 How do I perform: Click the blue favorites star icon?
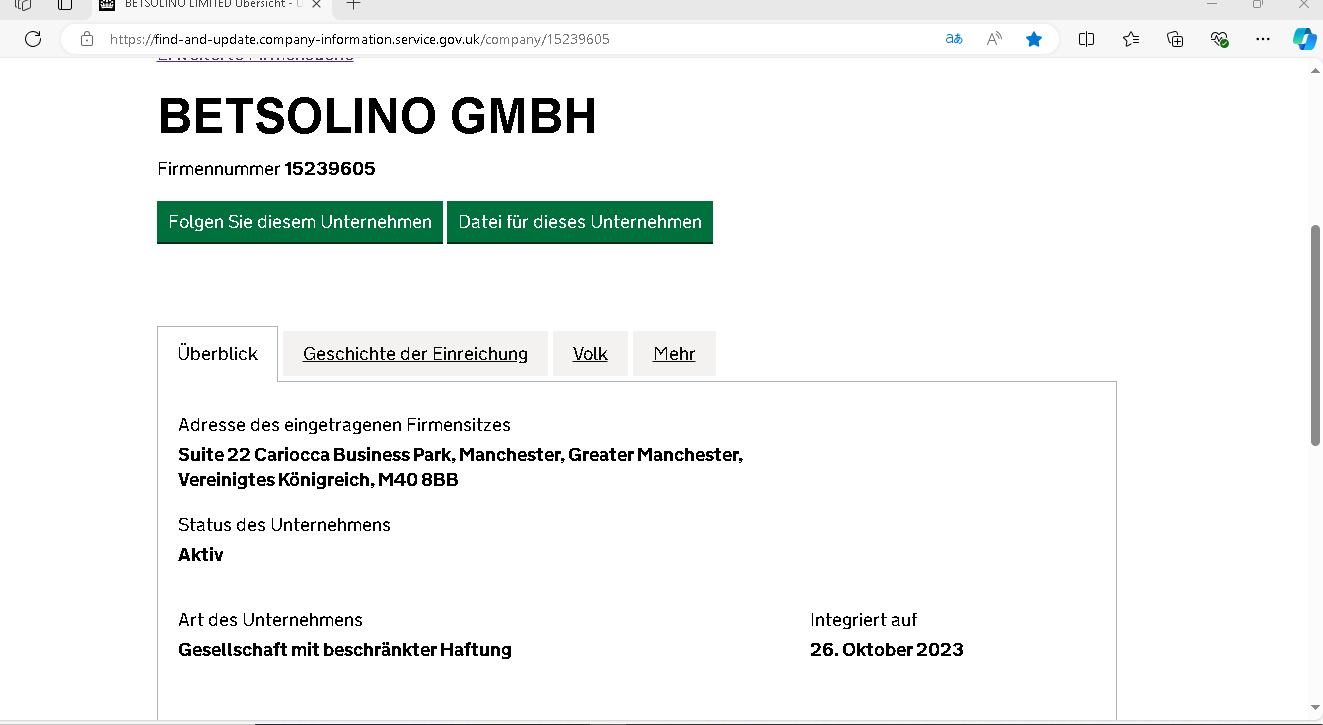(1034, 39)
